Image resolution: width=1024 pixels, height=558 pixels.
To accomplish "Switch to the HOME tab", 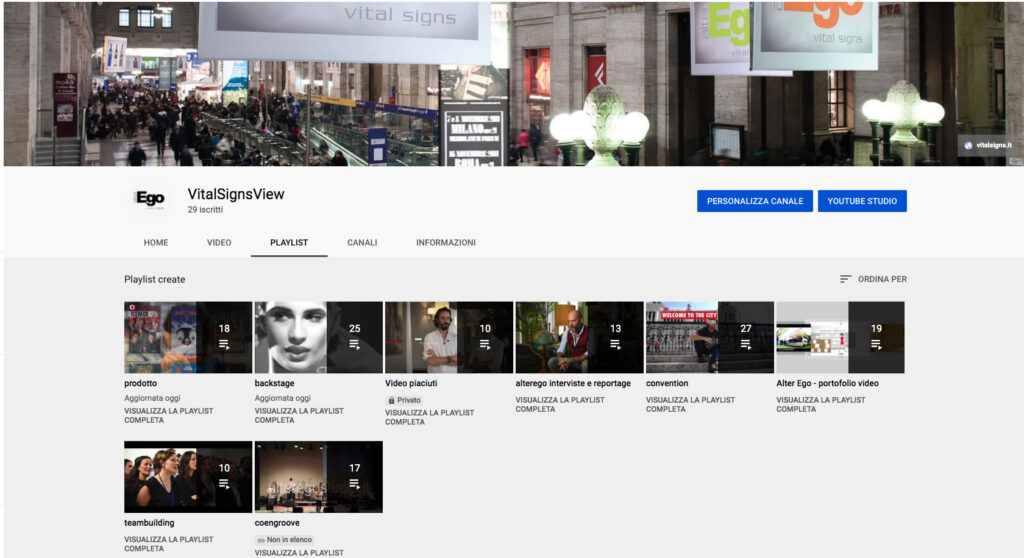I will (x=155, y=242).
